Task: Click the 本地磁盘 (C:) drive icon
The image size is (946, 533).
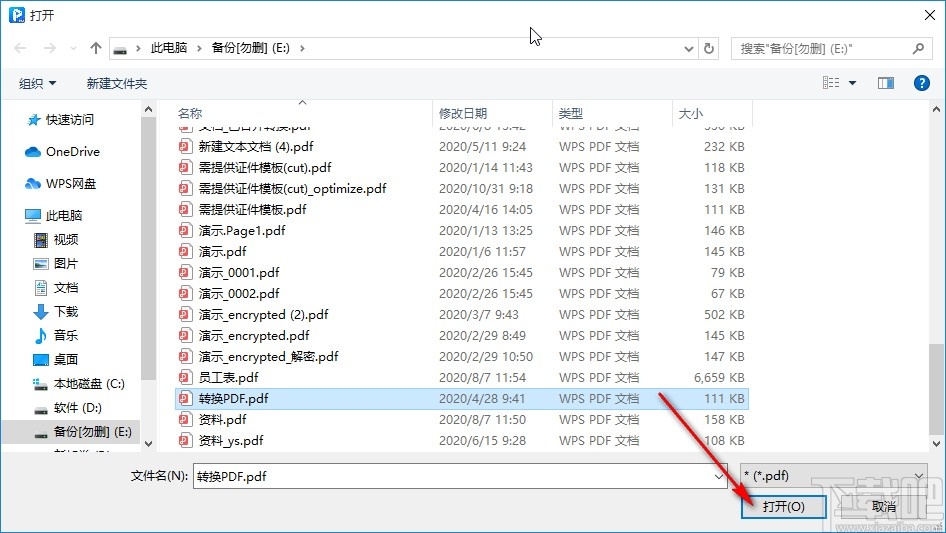Action: click(x=40, y=384)
